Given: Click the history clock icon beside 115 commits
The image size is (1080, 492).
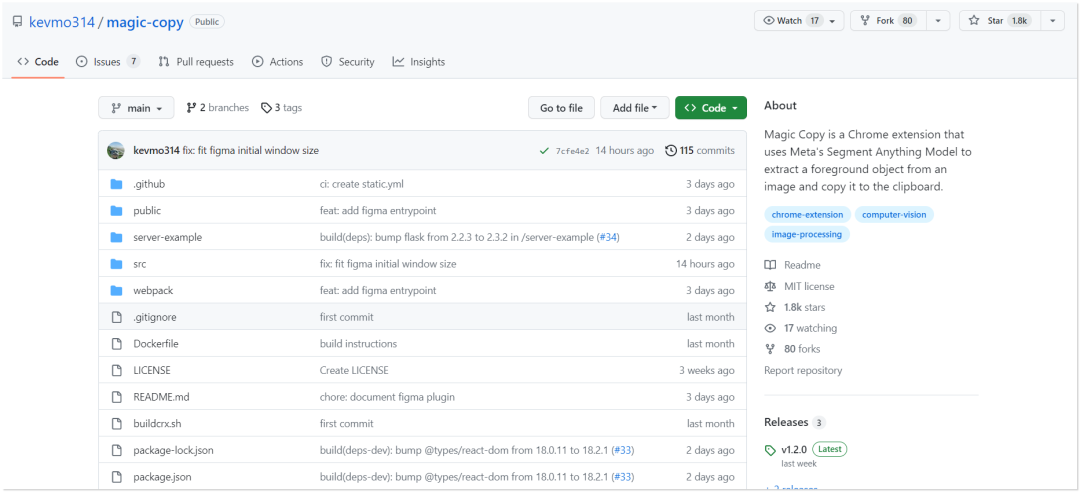Looking at the screenshot, I should [x=670, y=151].
